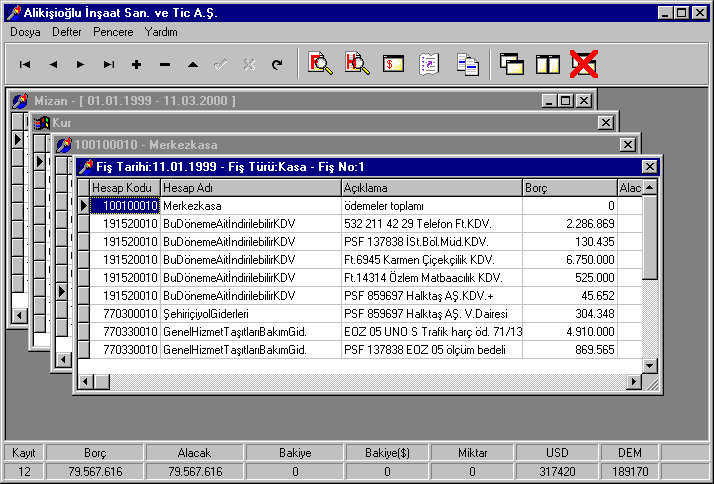Click Mizan window scroll left arrow
714x484 pixels.
click(x=19, y=315)
